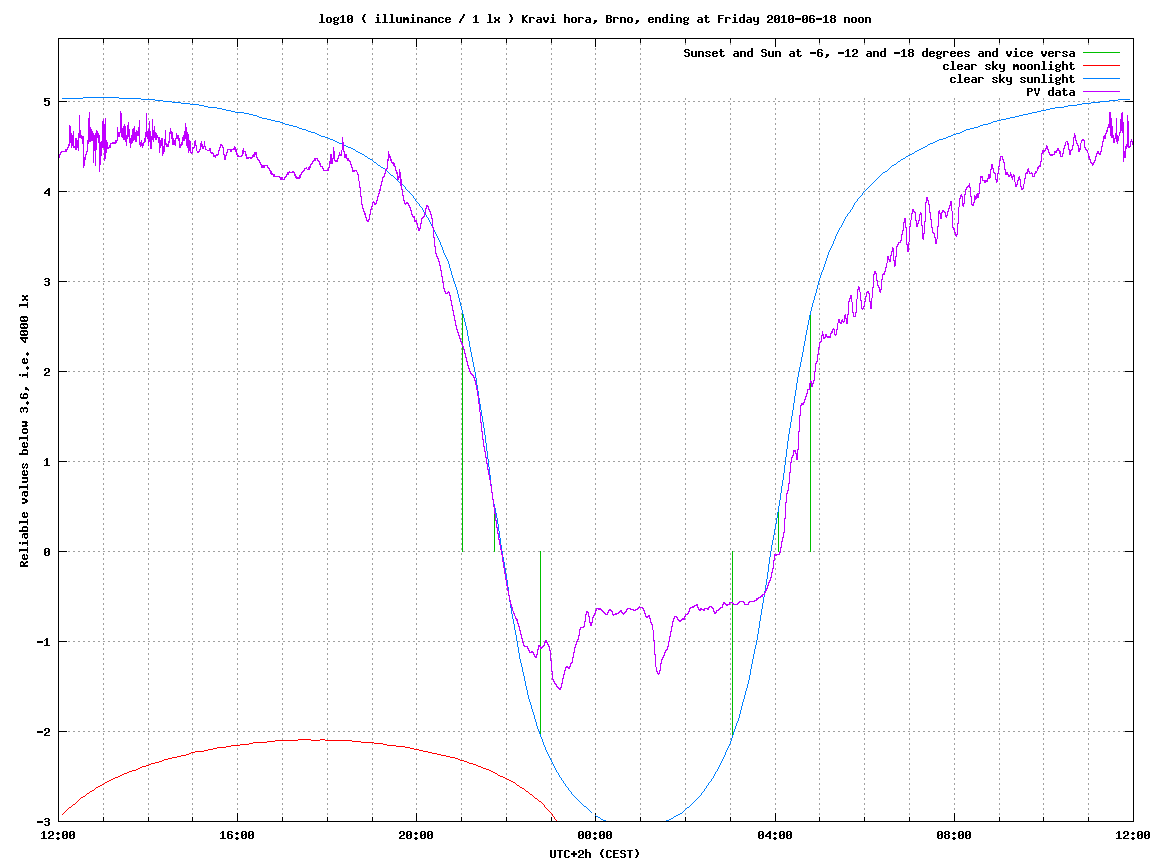
Task: Click the tall green sunrise line near 04:45
Action: [810, 433]
